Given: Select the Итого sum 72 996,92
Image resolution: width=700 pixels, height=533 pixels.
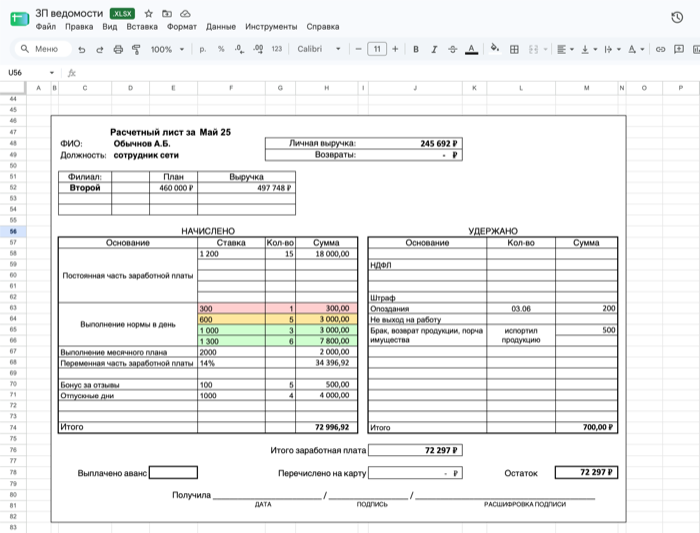Looking at the screenshot, I should [x=326, y=427].
